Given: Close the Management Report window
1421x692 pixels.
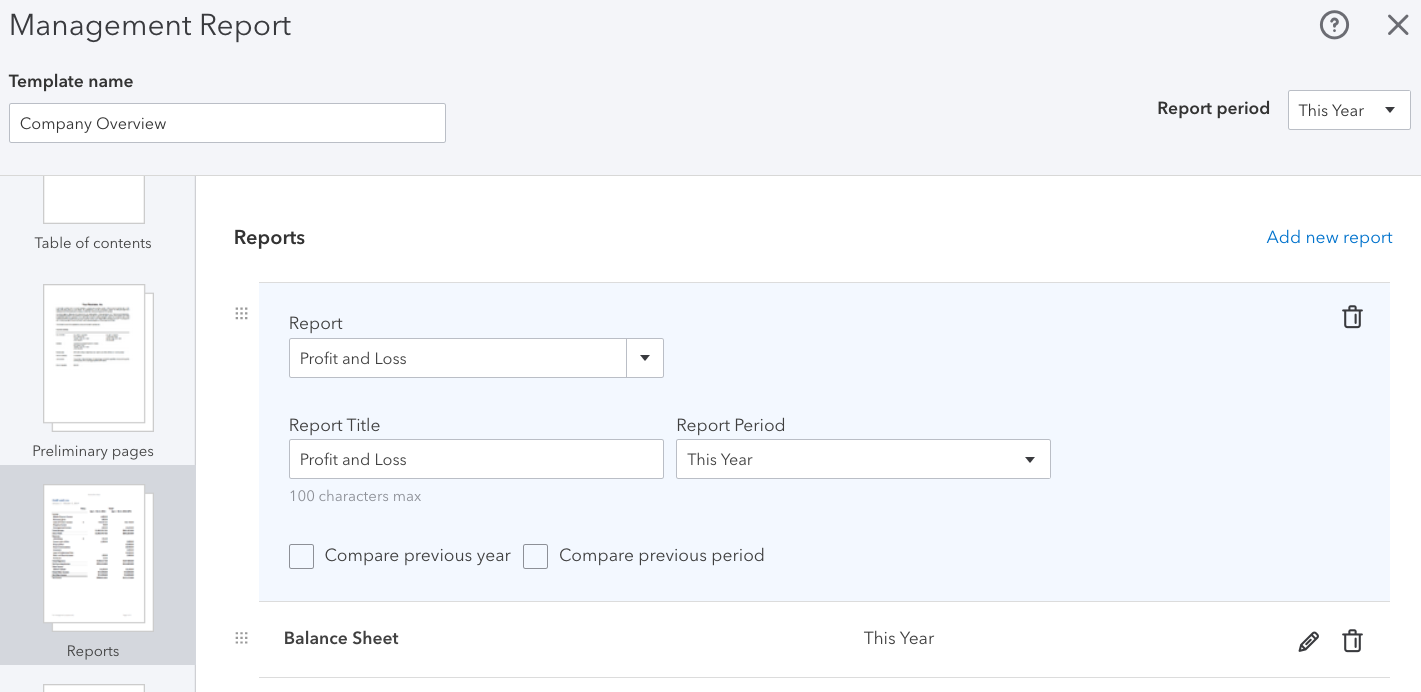Looking at the screenshot, I should [x=1398, y=25].
